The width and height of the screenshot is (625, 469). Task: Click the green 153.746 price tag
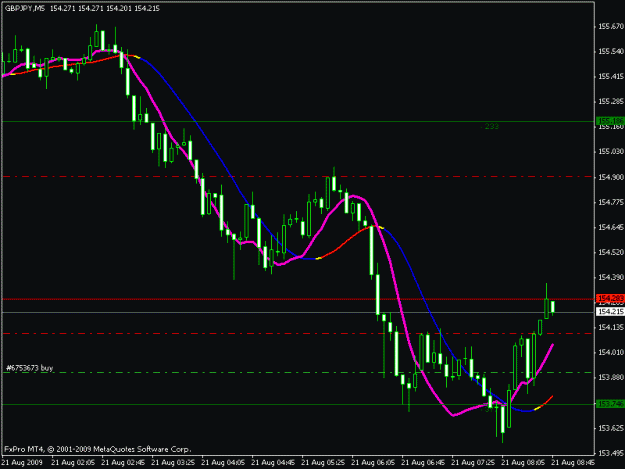610,404
